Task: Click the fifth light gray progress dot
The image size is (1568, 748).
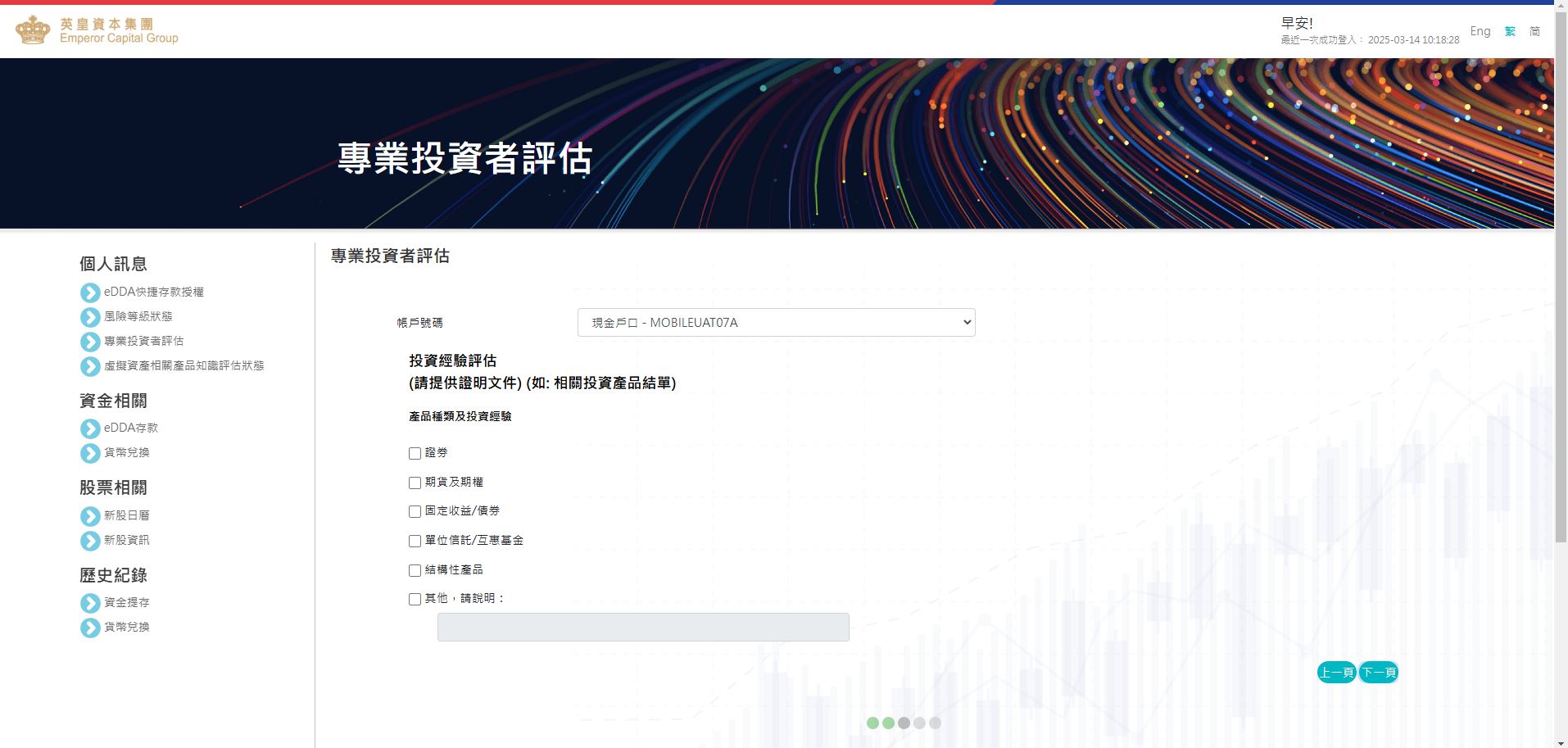Action: click(x=935, y=723)
